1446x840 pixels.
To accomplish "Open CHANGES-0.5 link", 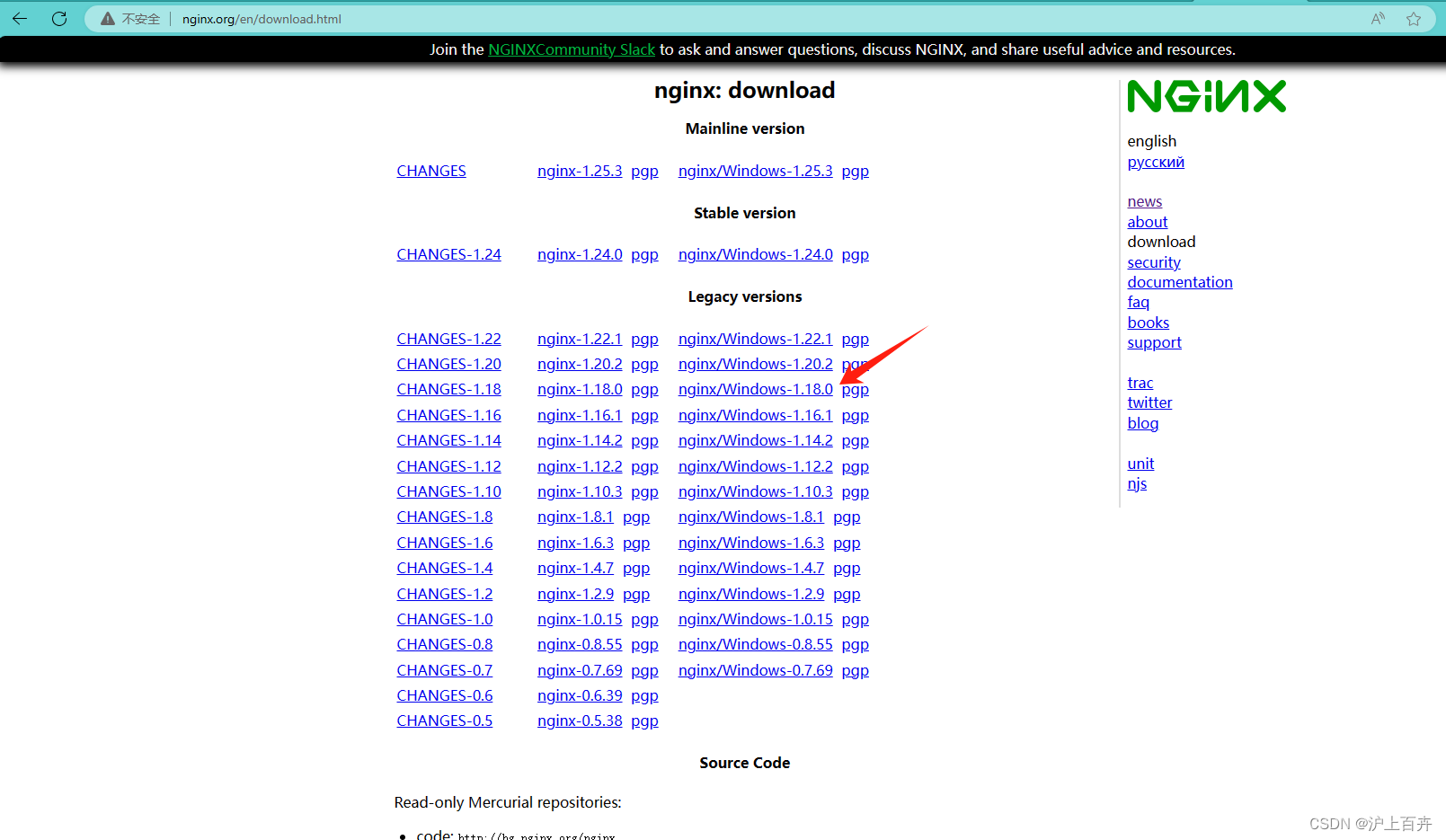I will [x=444, y=721].
